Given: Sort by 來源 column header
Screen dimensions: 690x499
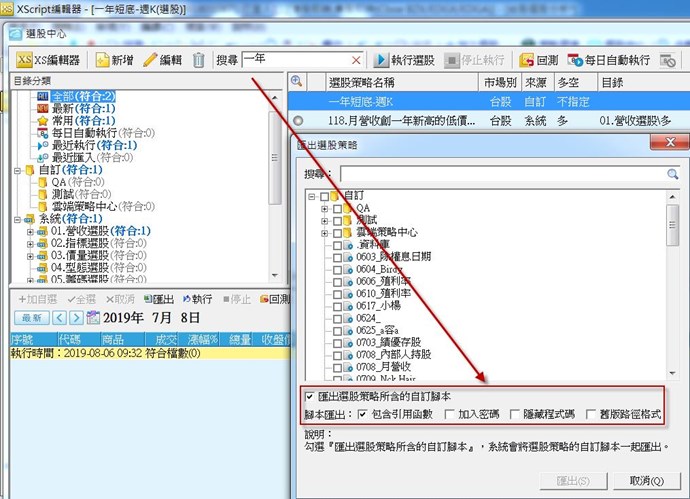Looking at the screenshot, I should pos(538,82).
